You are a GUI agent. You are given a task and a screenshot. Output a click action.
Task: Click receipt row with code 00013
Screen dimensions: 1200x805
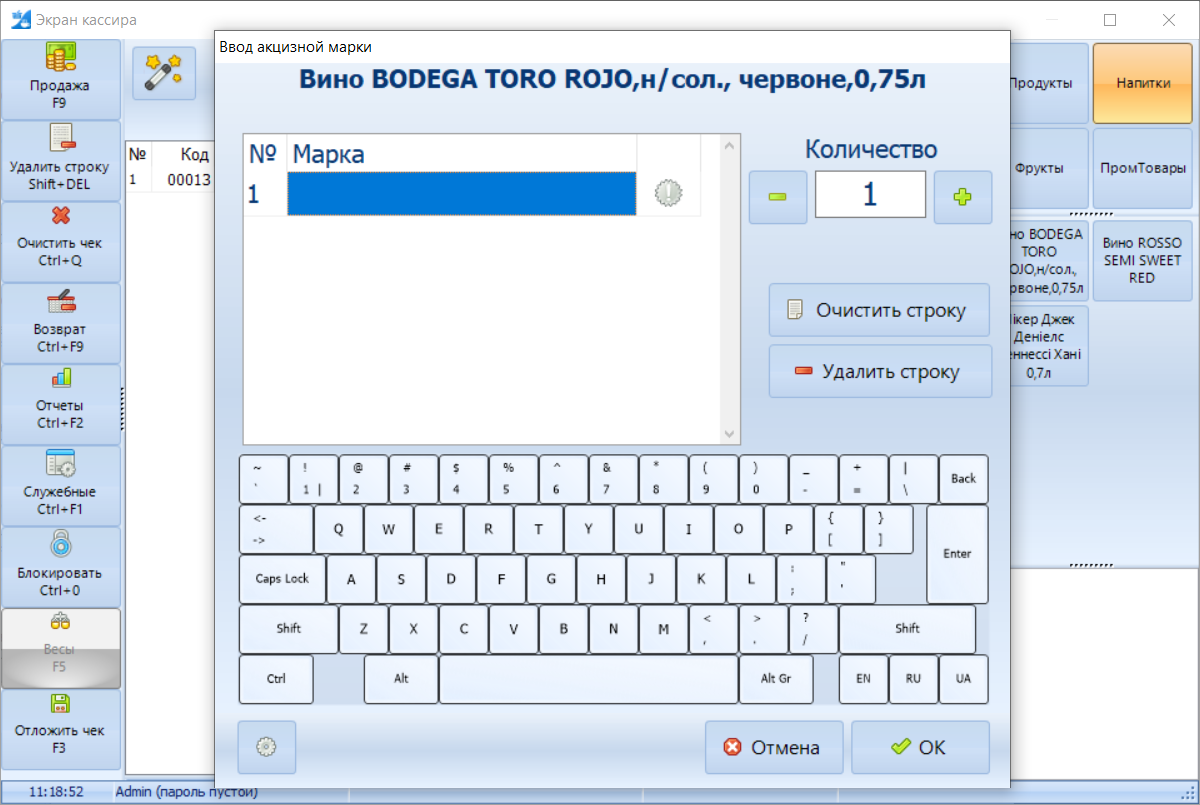pos(170,180)
